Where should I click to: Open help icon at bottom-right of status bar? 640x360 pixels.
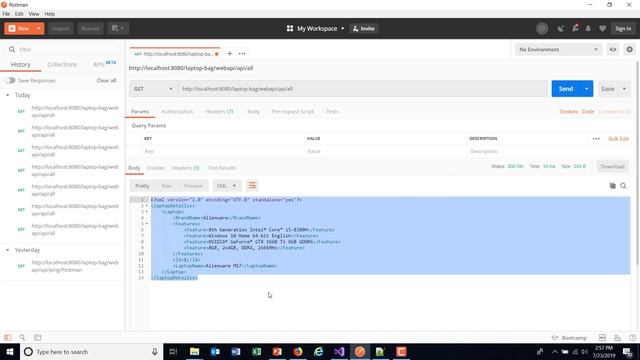click(632, 338)
